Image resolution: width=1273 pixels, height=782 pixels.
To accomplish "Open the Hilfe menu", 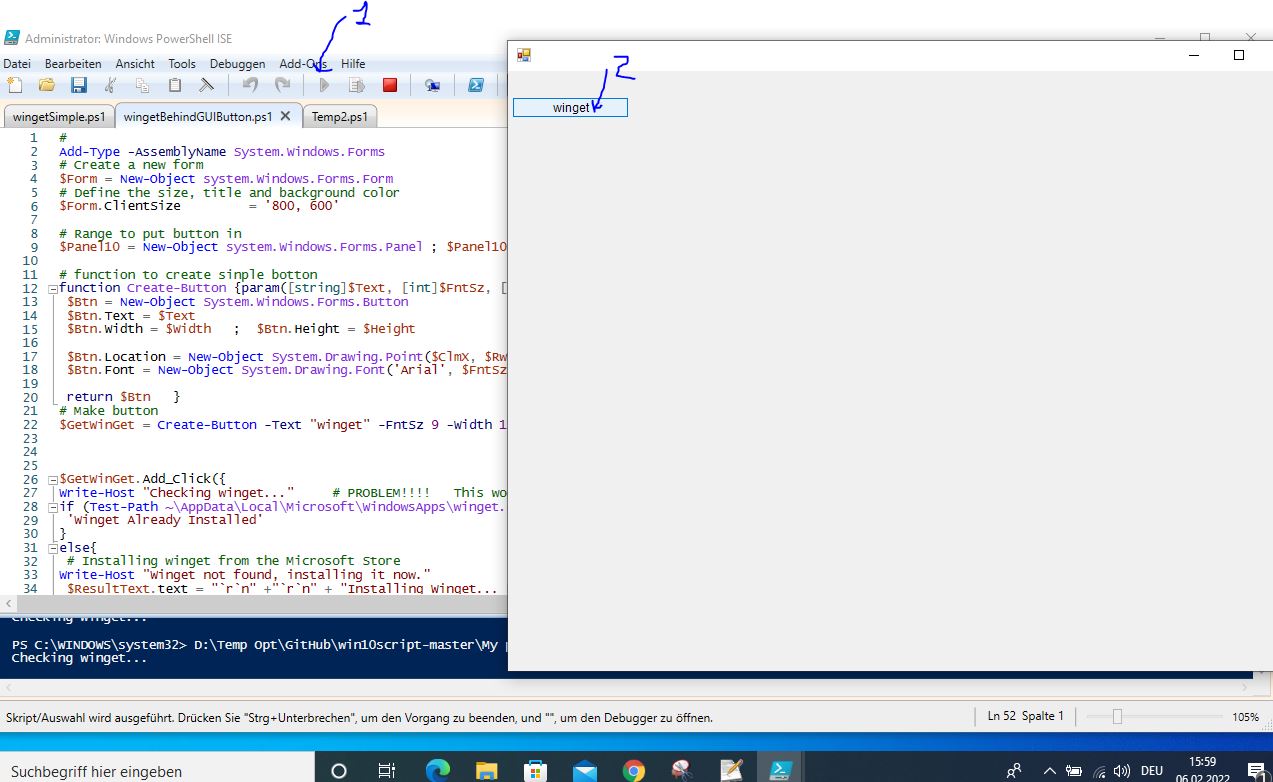I will pos(353,63).
